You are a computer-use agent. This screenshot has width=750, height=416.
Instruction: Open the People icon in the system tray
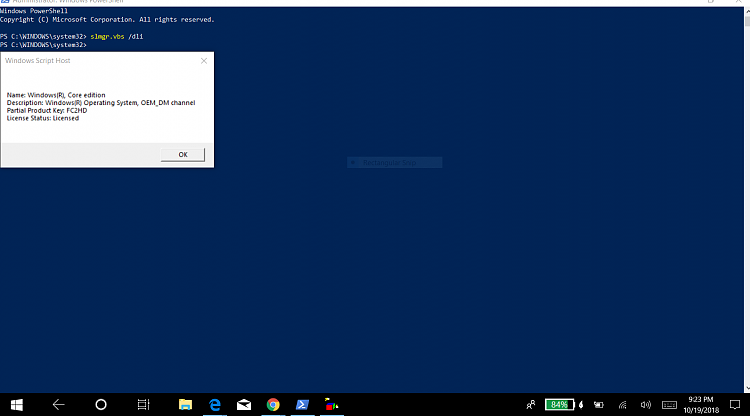(531, 405)
